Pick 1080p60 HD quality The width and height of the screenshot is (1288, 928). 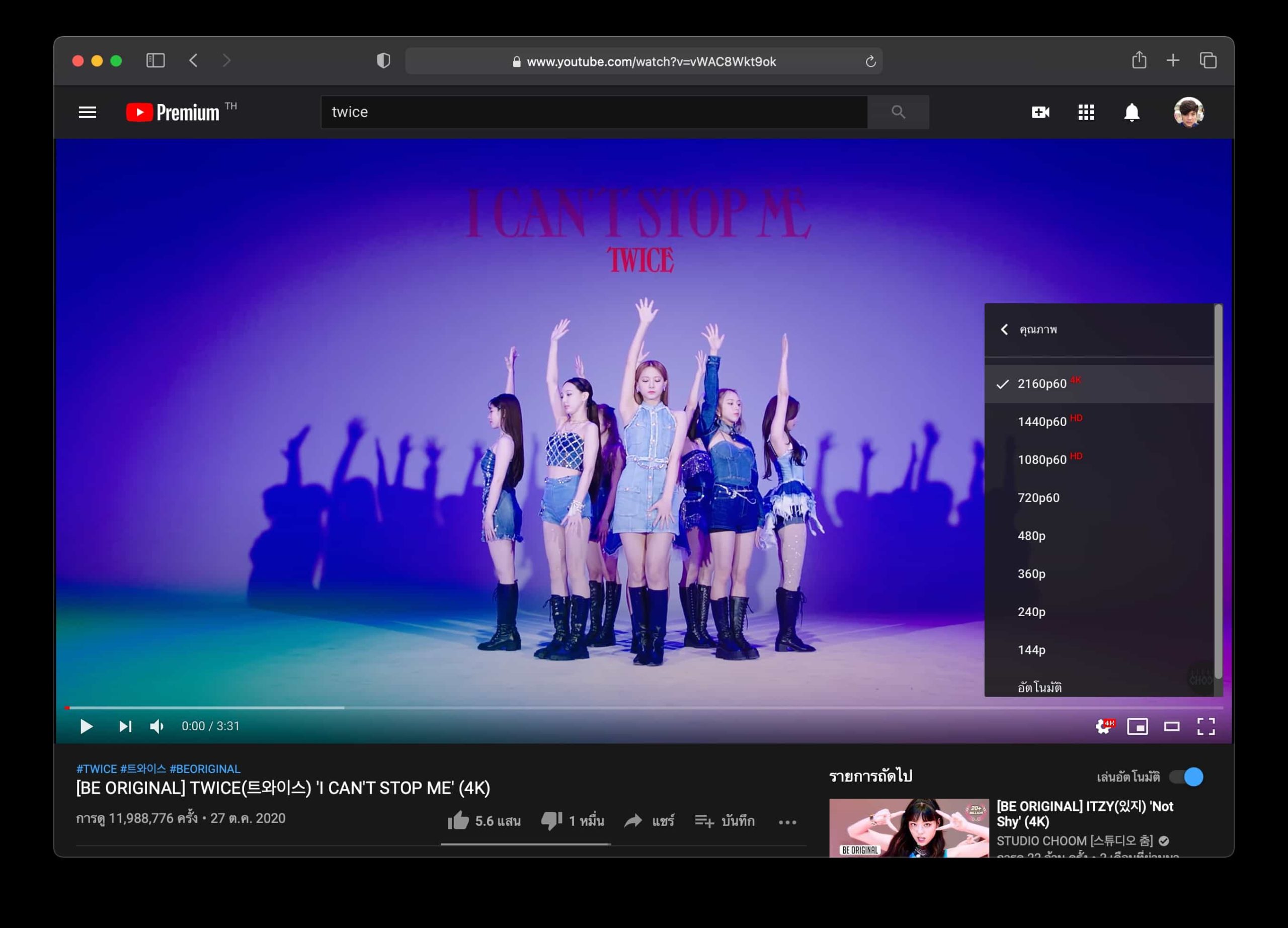[x=1042, y=460]
